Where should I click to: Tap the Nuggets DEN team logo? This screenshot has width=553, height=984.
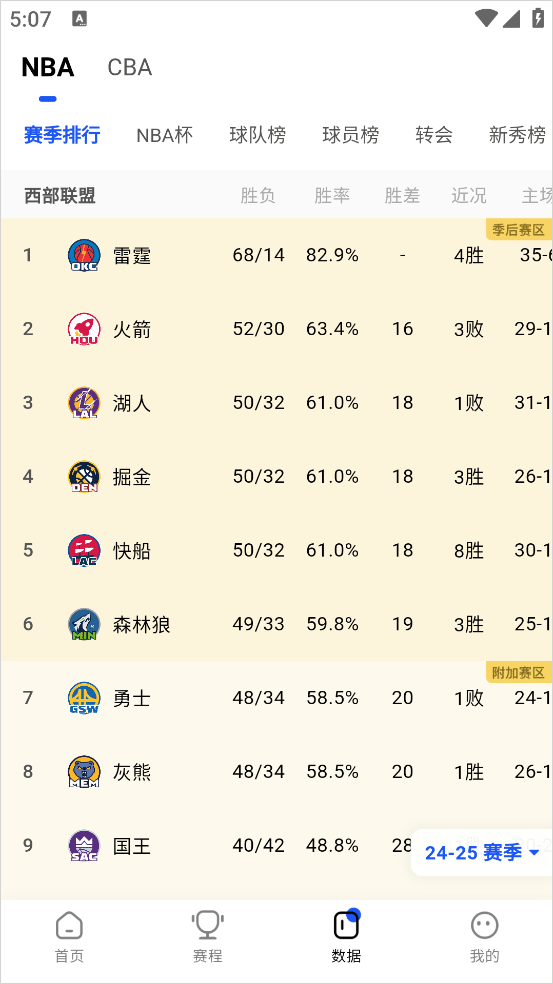click(84, 476)
